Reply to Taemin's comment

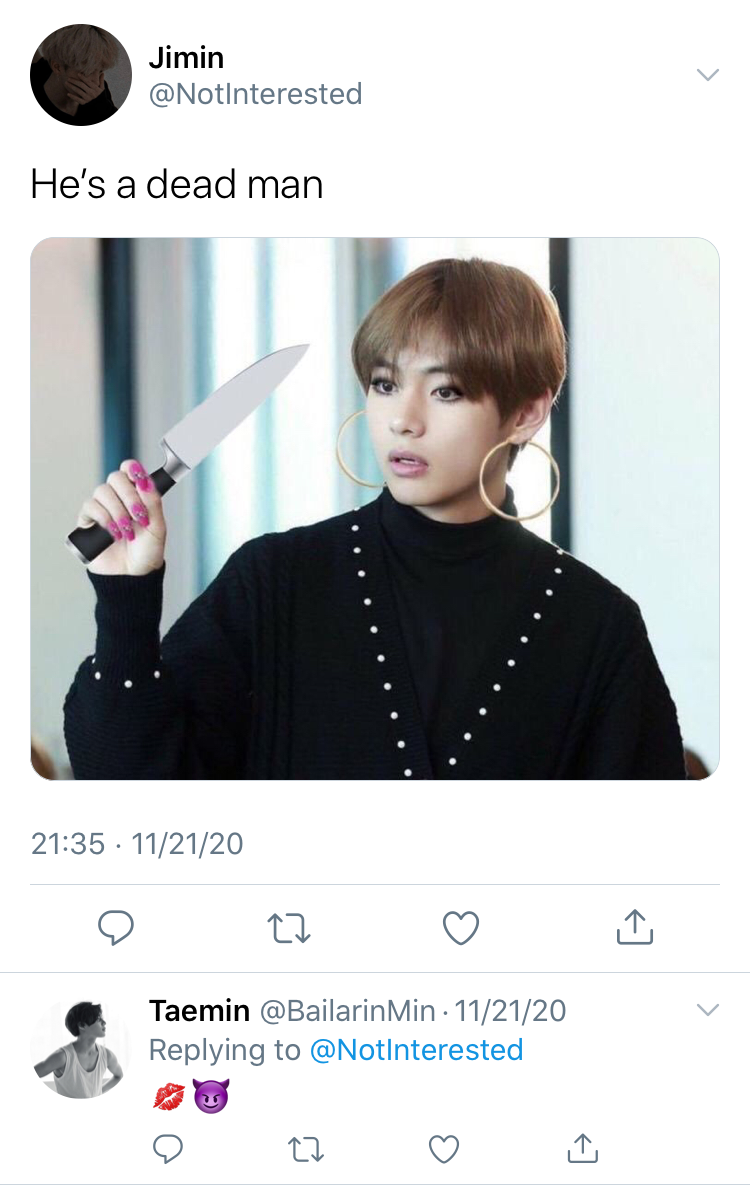pyautogui.click(x=168, y=1149)
